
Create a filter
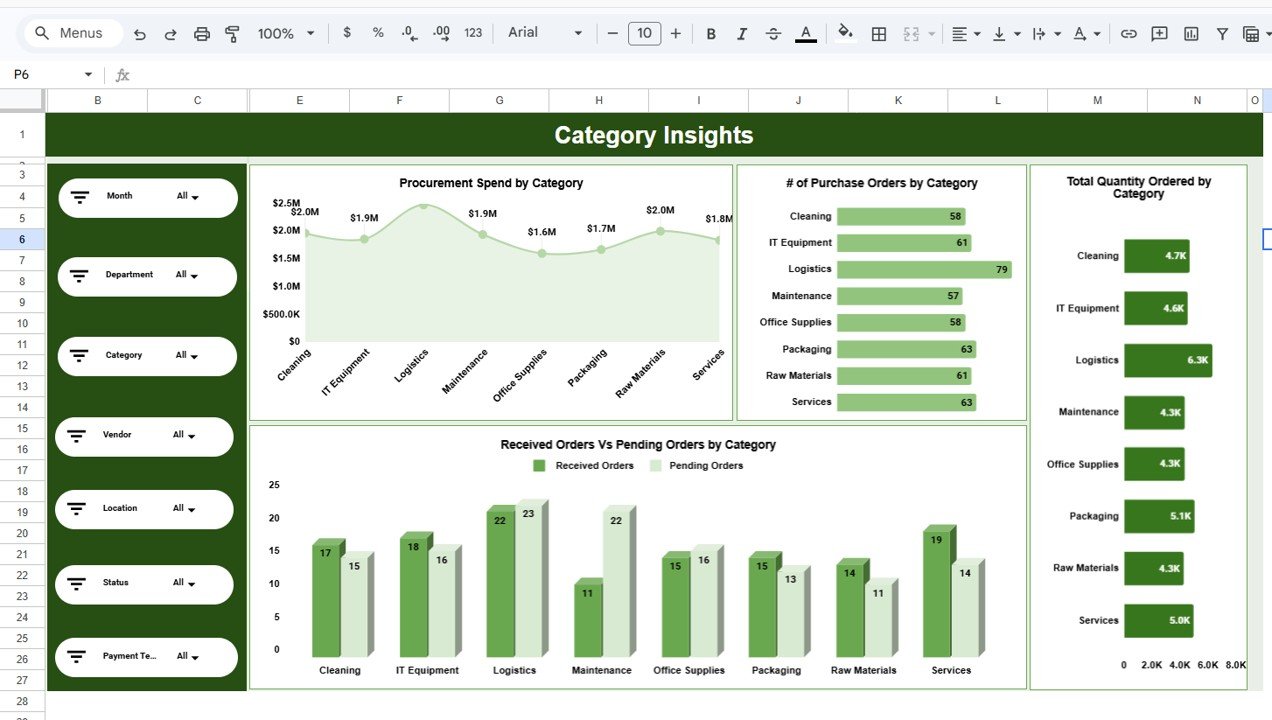click(1221, 33)
